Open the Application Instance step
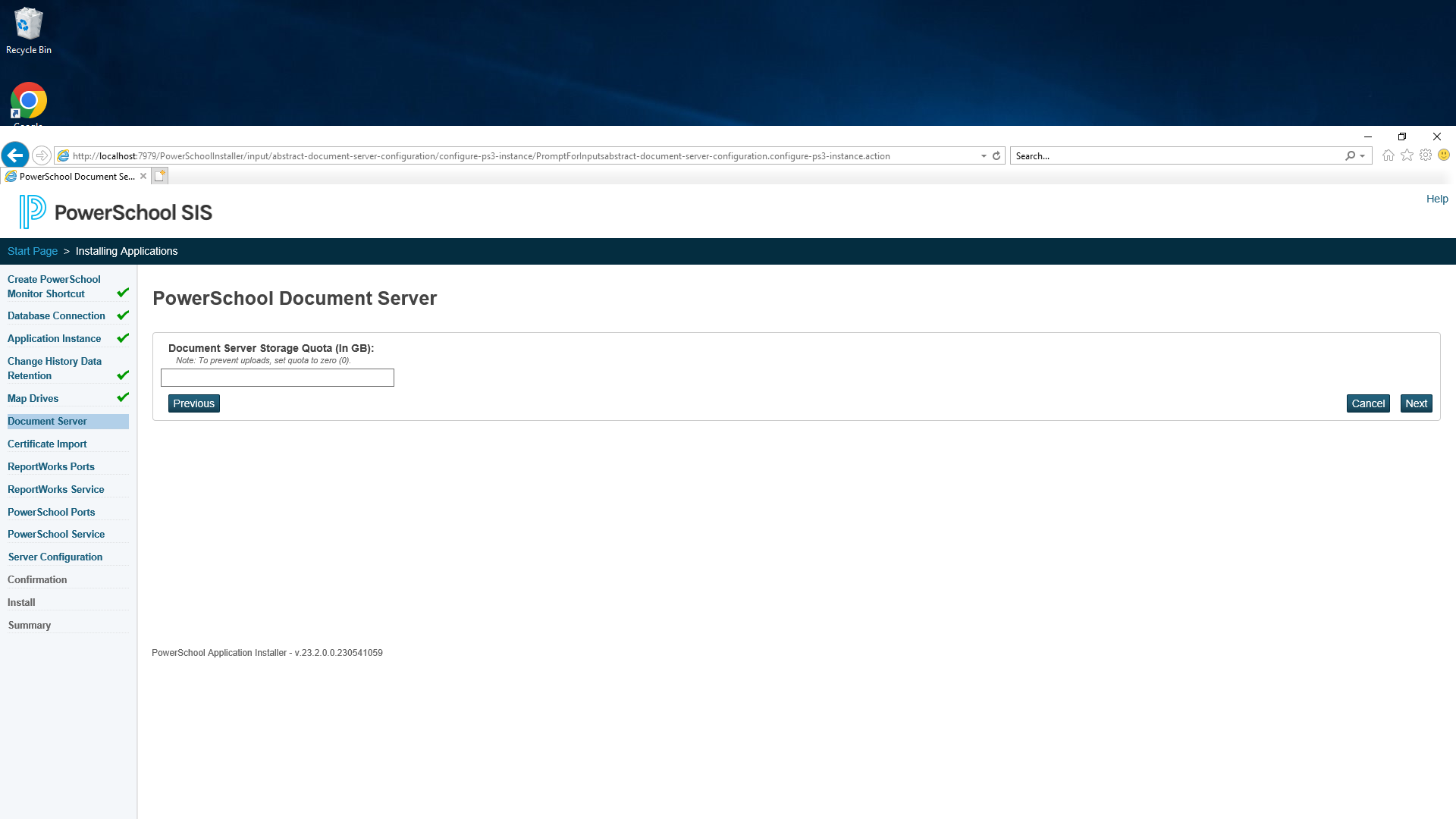This screenshot has height=819, width=1456. pos(54,338)
